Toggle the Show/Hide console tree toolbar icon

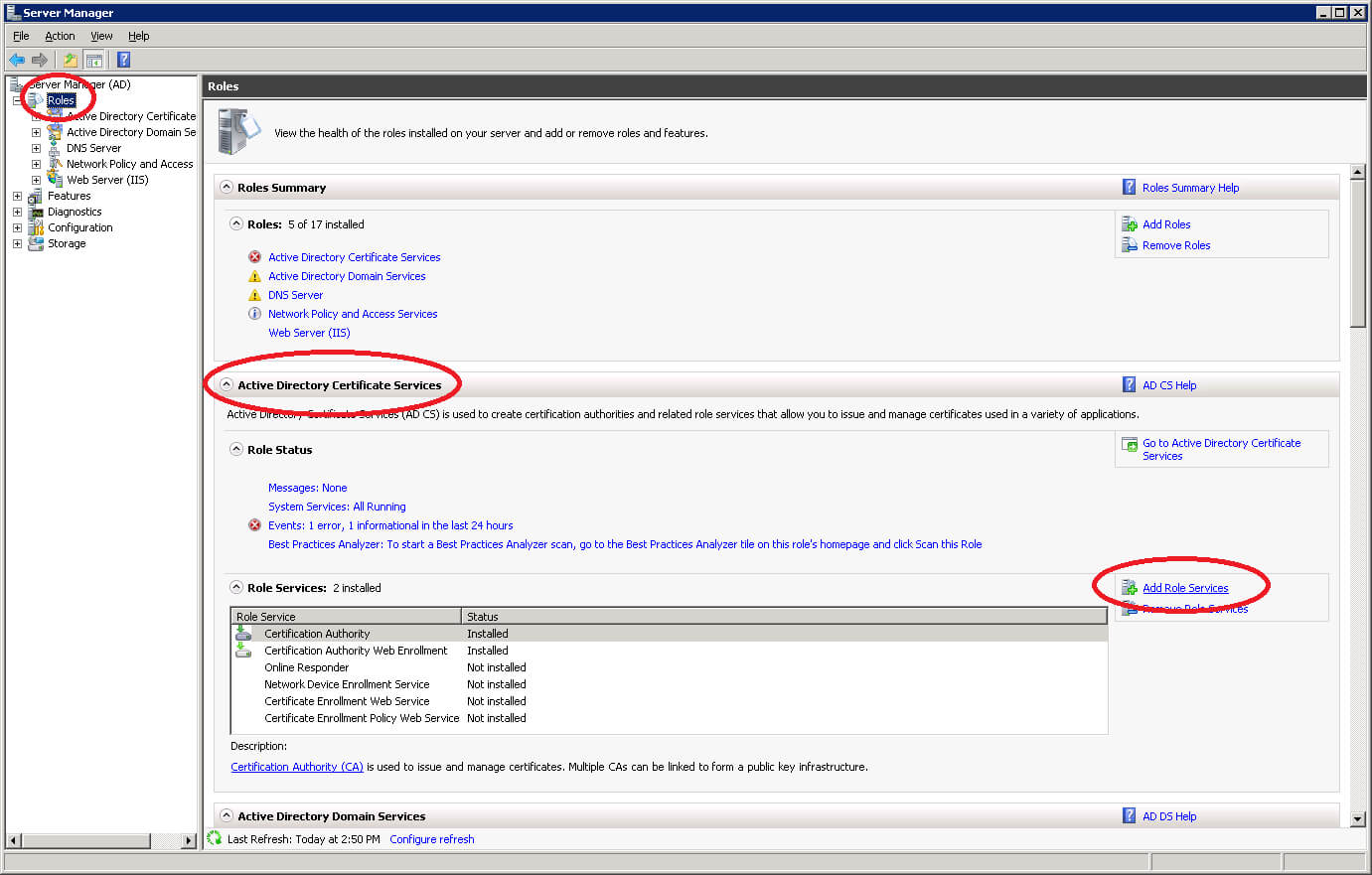click(94, 60)
